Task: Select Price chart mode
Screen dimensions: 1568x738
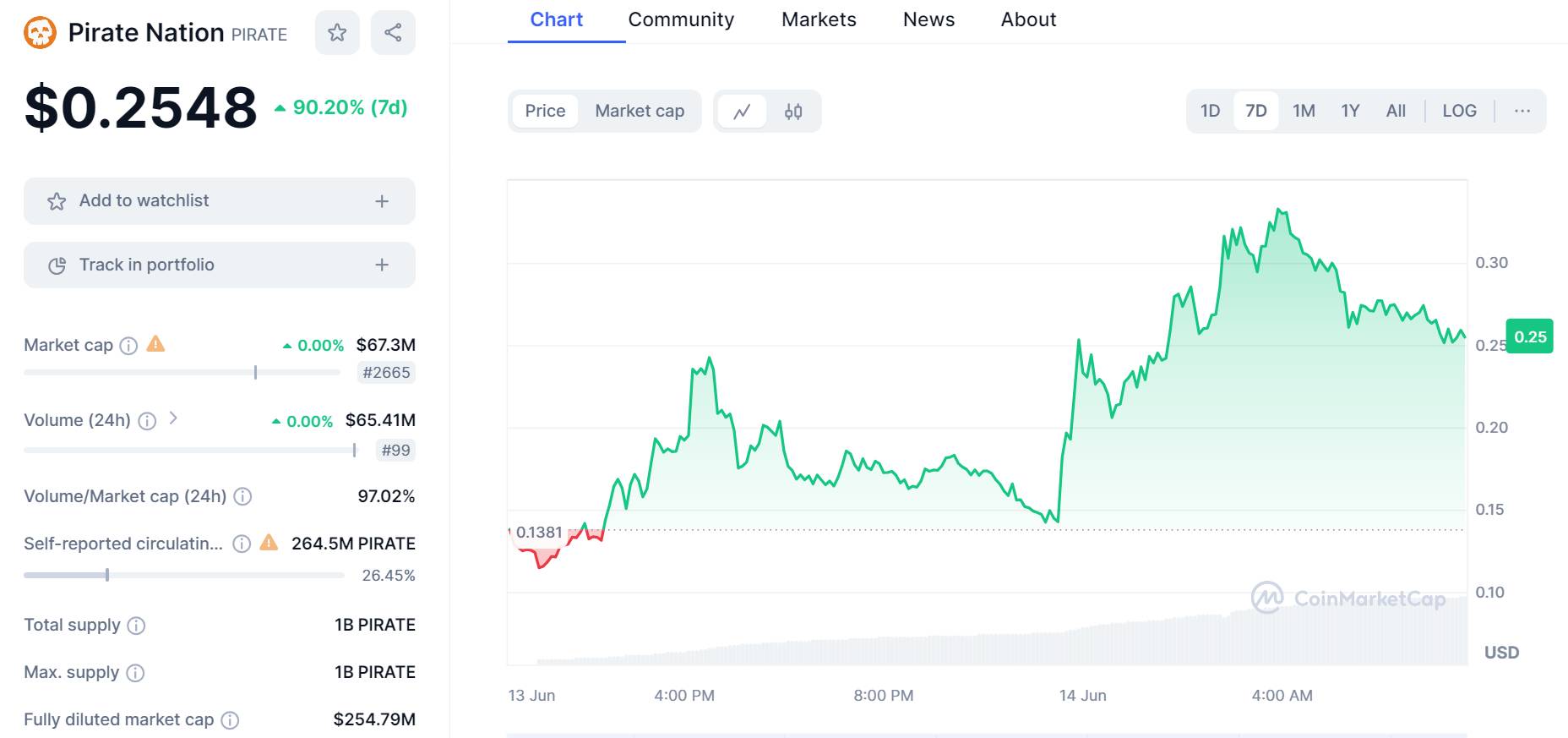Action: 545,111
